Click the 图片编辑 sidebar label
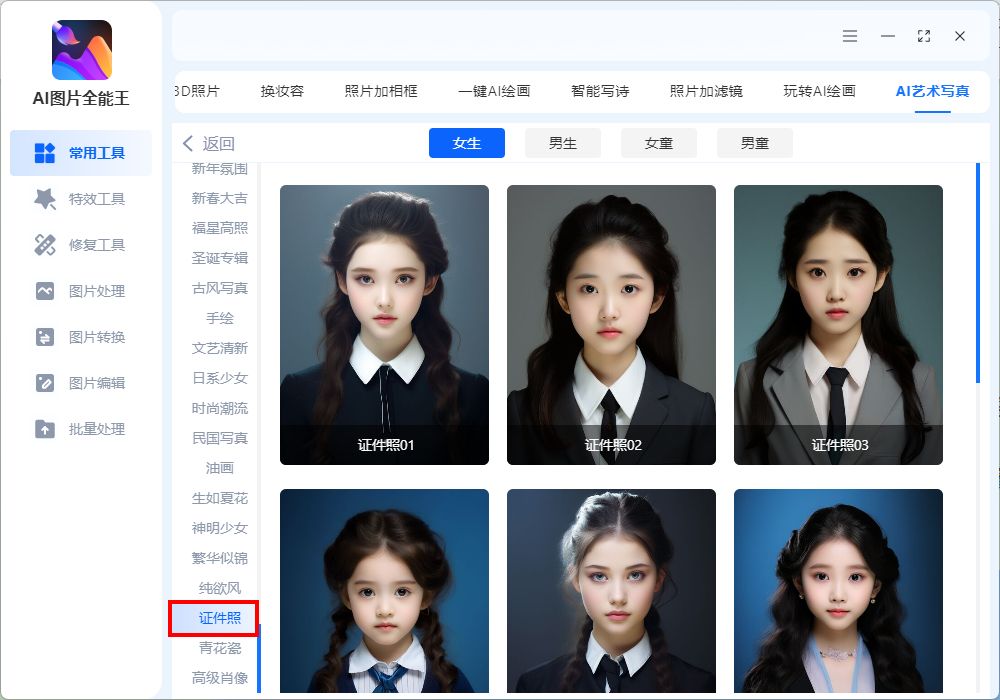 click(x=97, y=383)
